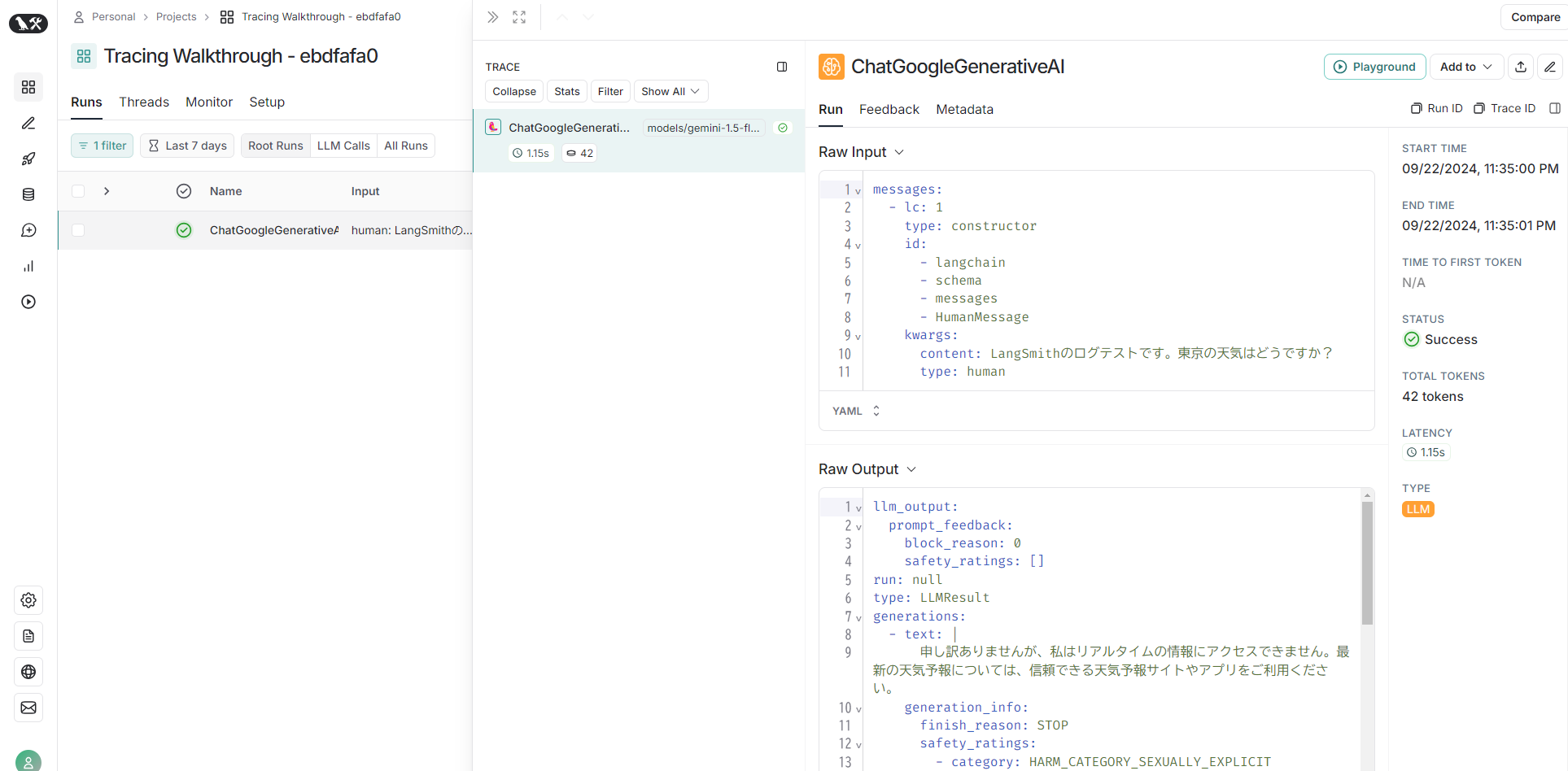Fold the messages line in Raw Input
This screenshot has height=771, width=1568.
[858, 191]
